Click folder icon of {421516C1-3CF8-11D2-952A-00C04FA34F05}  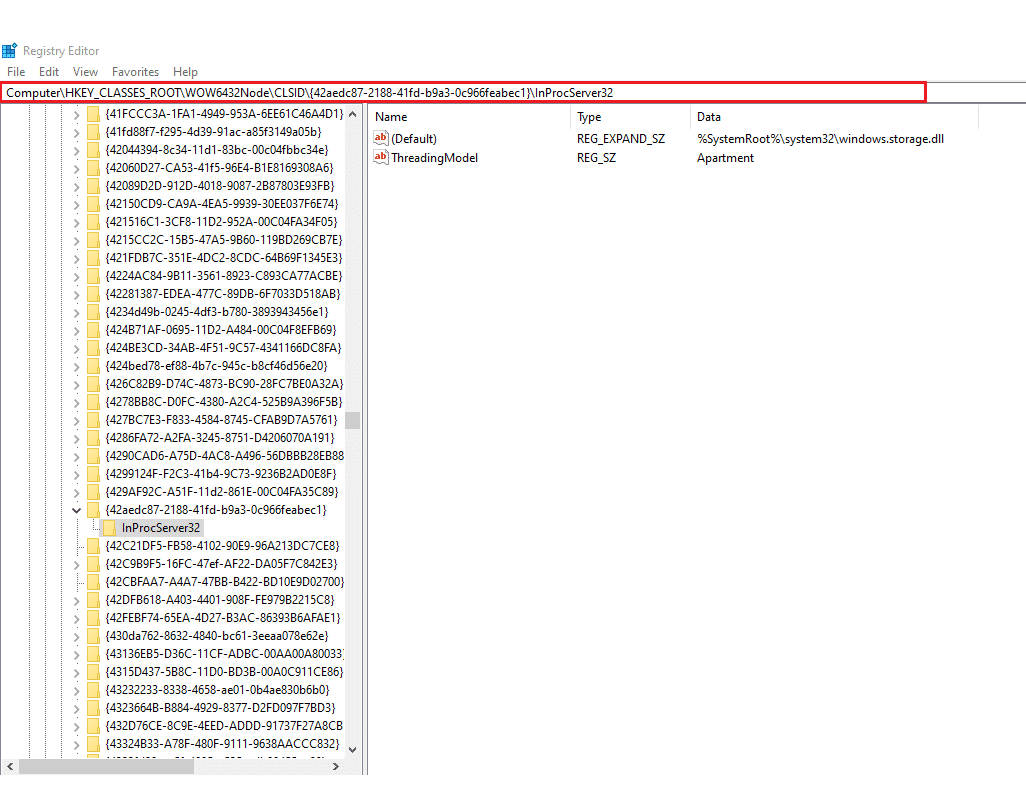tap(93, 222)
